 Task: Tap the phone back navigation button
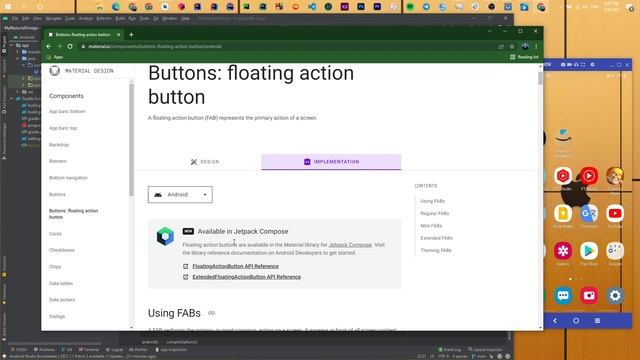click(x=555, y=321)
